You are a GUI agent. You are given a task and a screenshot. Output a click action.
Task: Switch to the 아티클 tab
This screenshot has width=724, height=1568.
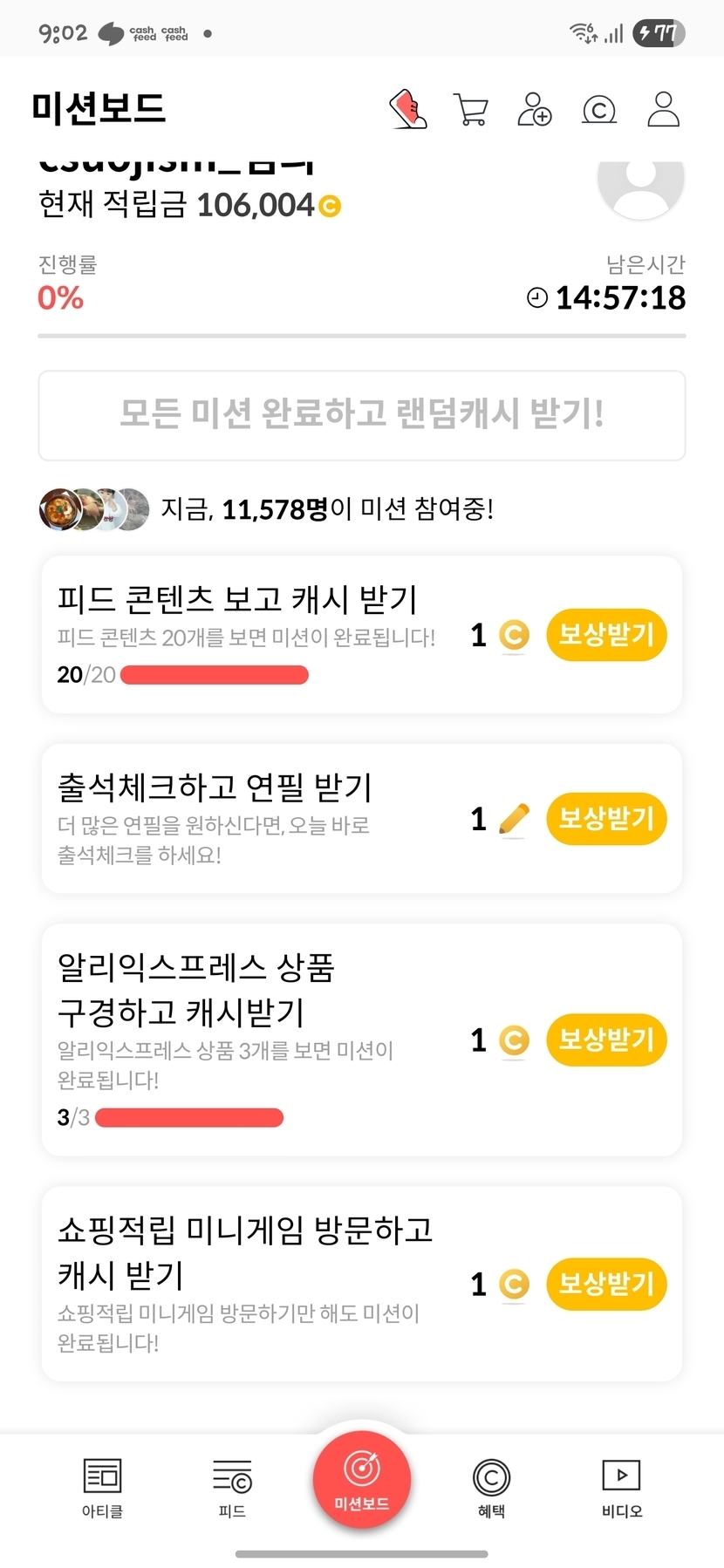coord(102,1488)
